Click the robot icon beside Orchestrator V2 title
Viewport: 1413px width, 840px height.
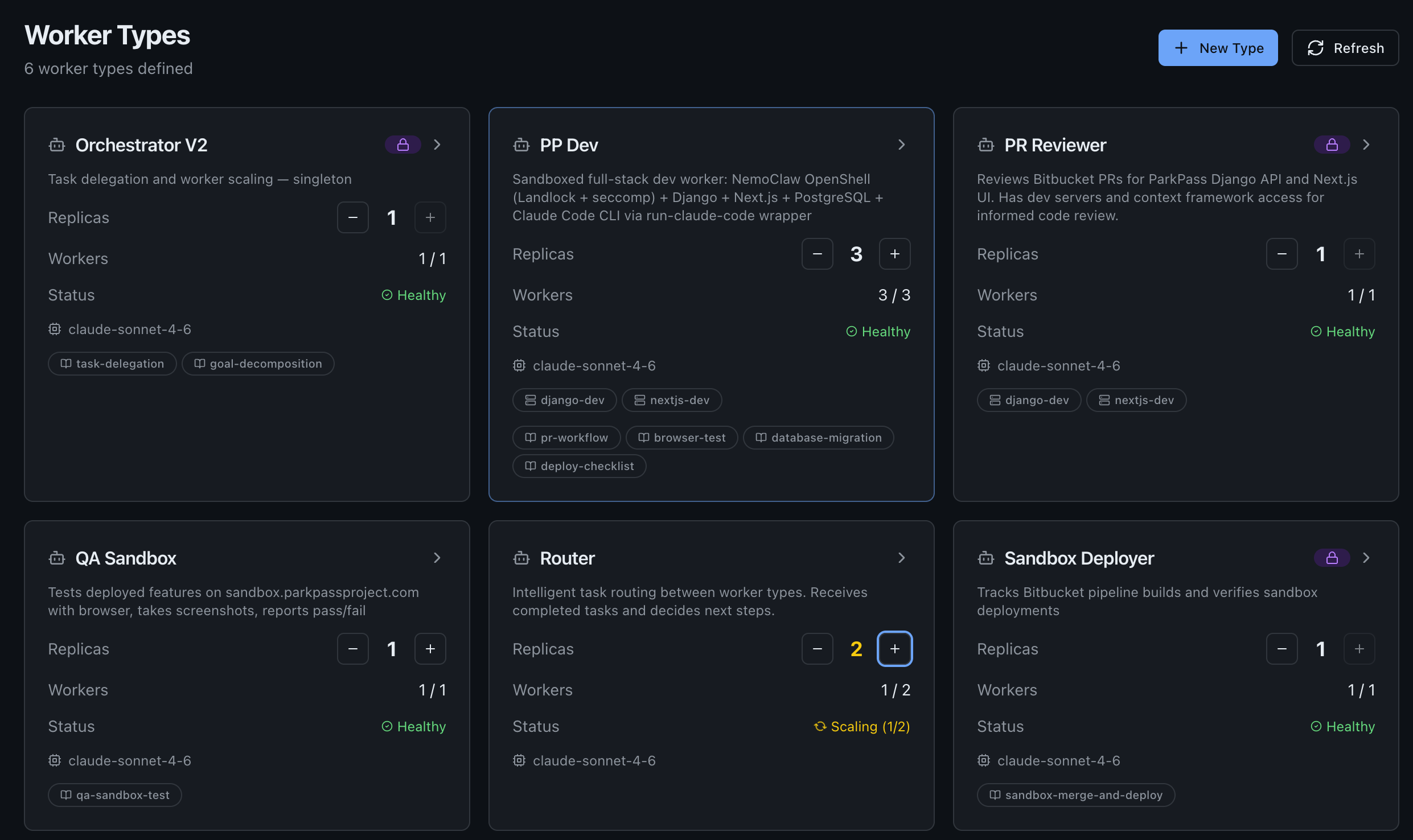coord(56,145)
